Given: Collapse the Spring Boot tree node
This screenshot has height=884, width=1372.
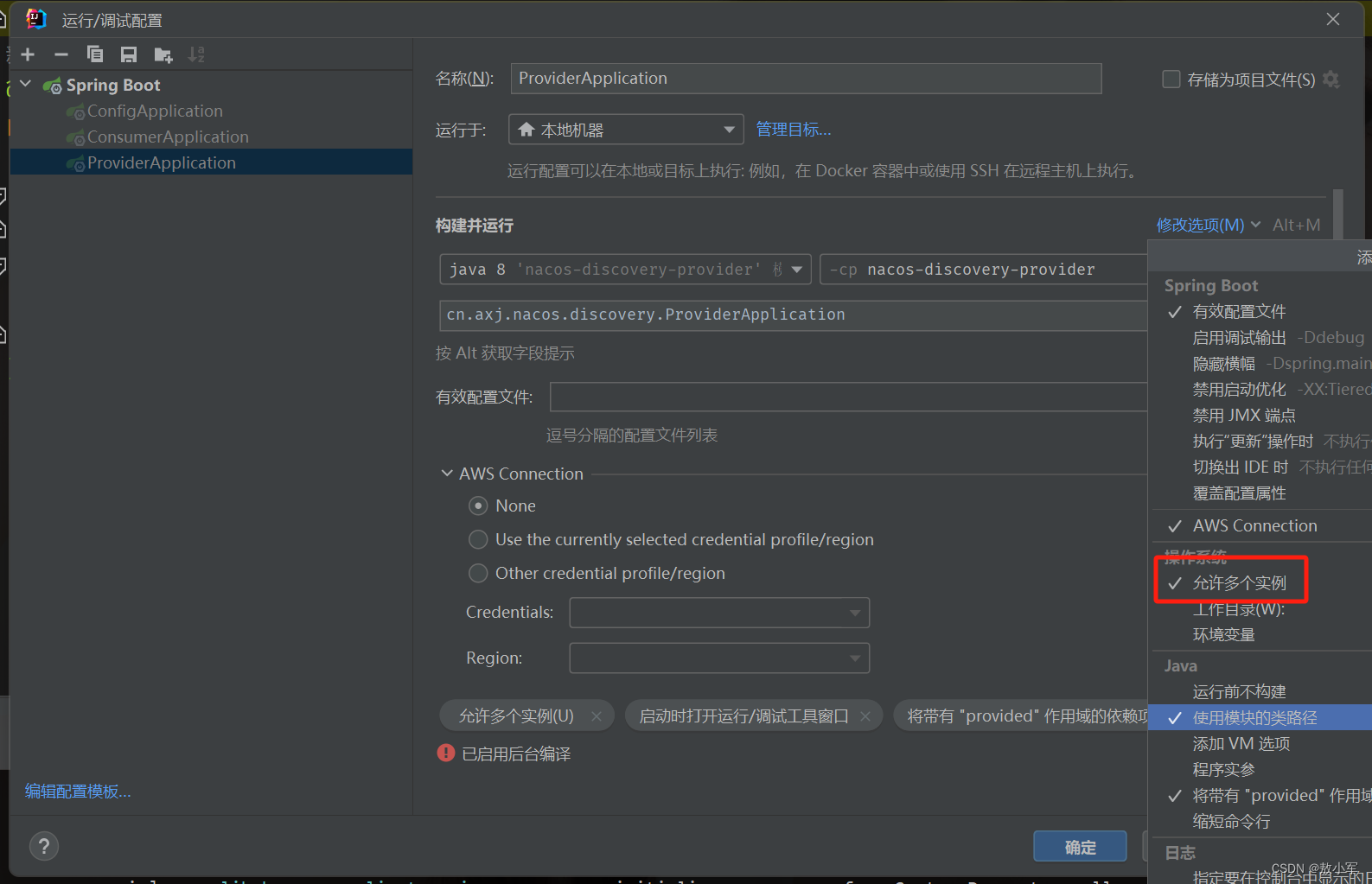Looking at the screenshot, I should tap(25, 85).
